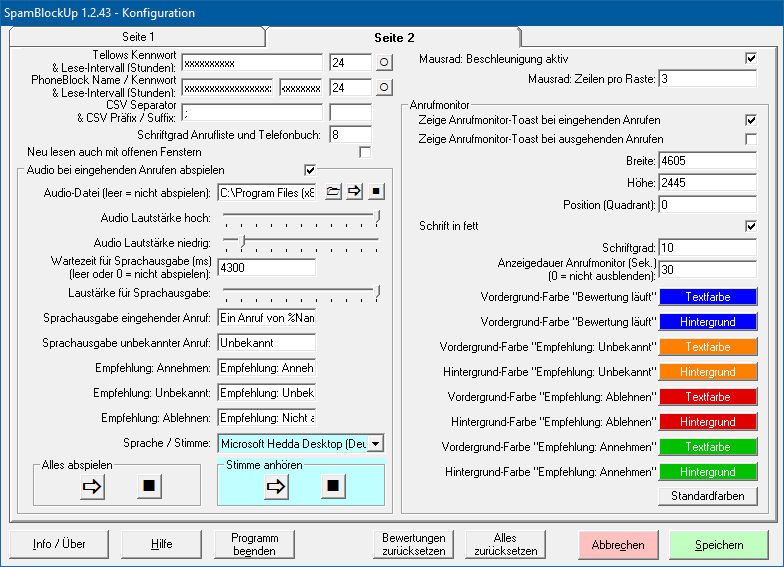
Task: Toggle Mausrad Beschleunigung aktiv checkbox
Action: coord(750,58)
